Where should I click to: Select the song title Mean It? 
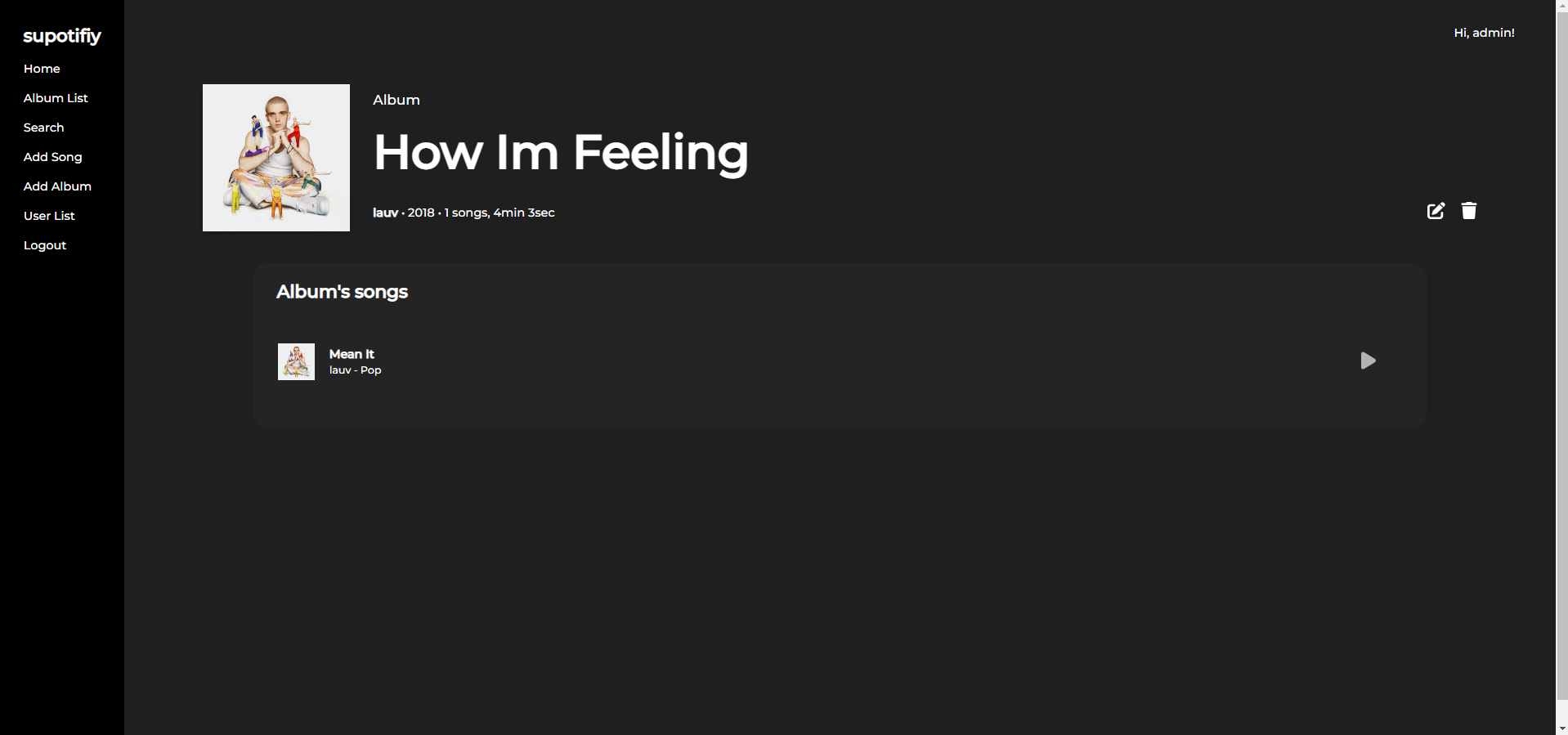(351, 353)
